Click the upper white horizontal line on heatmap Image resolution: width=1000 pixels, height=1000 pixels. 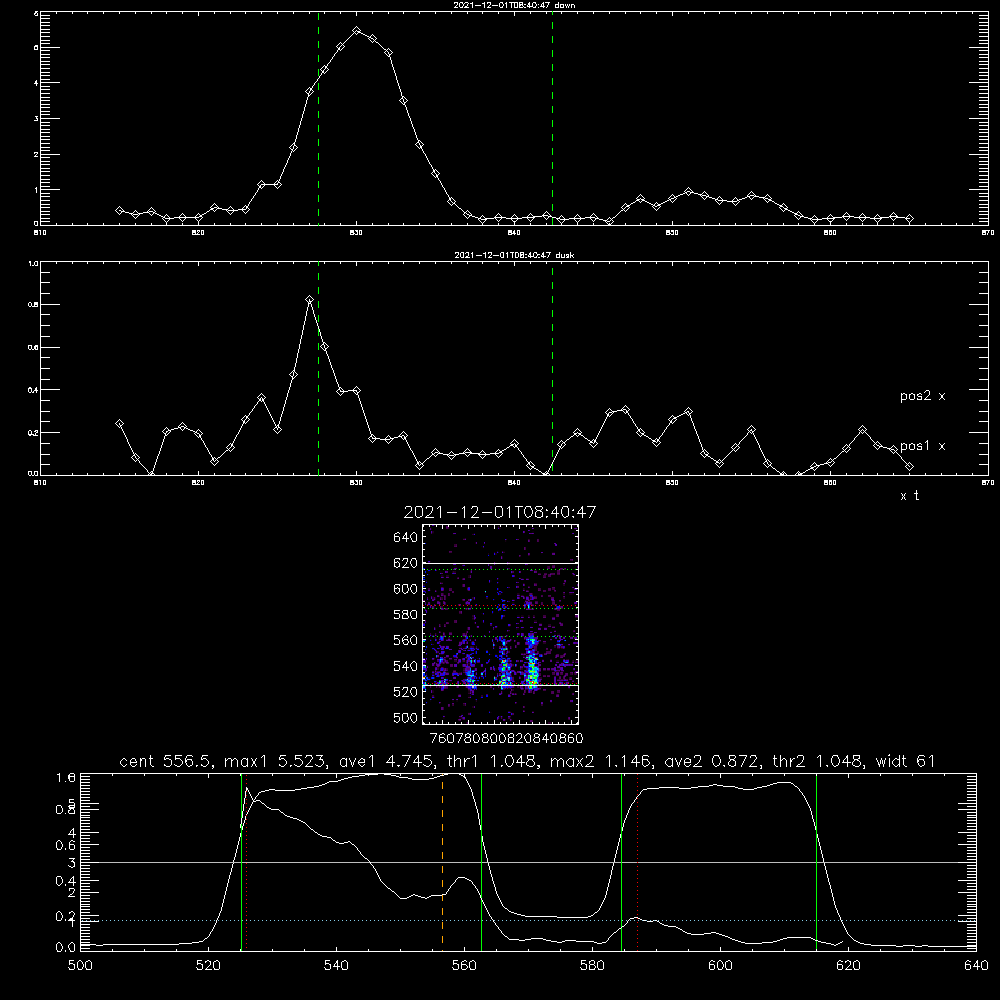tap(501, 564)
